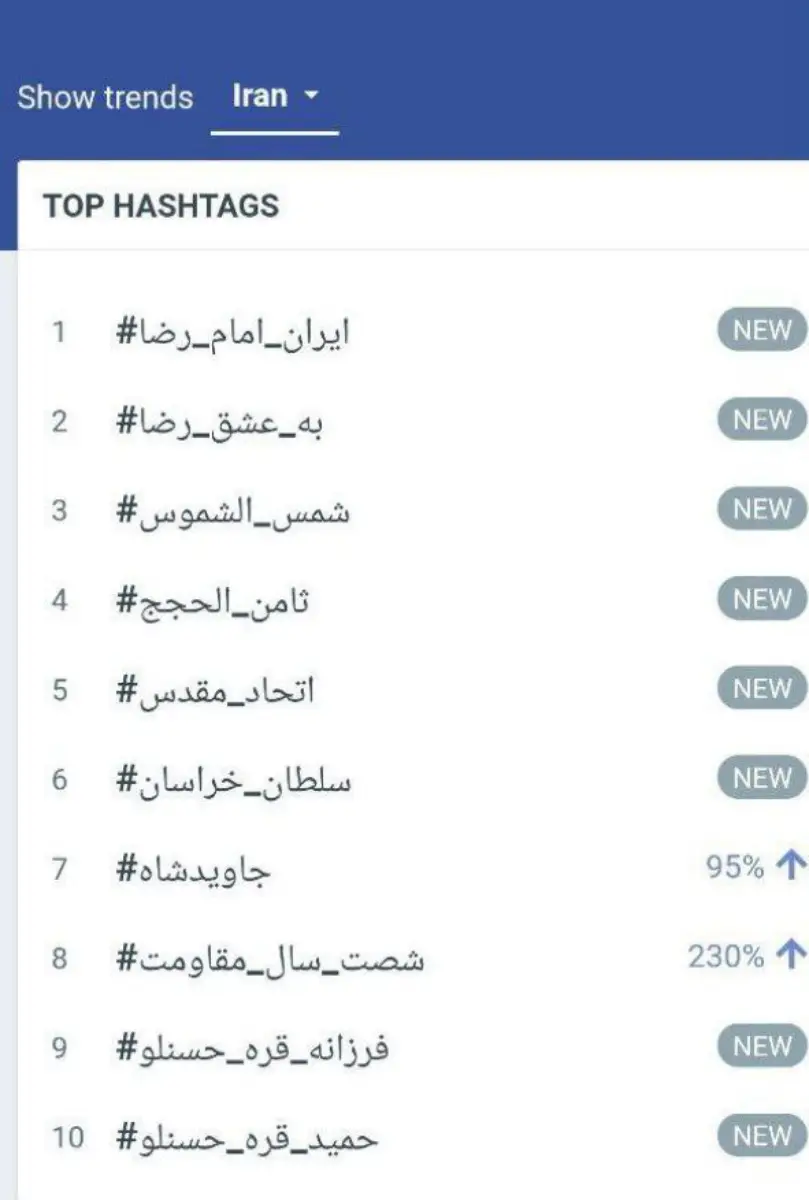The image size is (809, 1200).
Task: Click the NEW badge beside حميد_قره_حسنلو
Action: tap(760, 1135)
